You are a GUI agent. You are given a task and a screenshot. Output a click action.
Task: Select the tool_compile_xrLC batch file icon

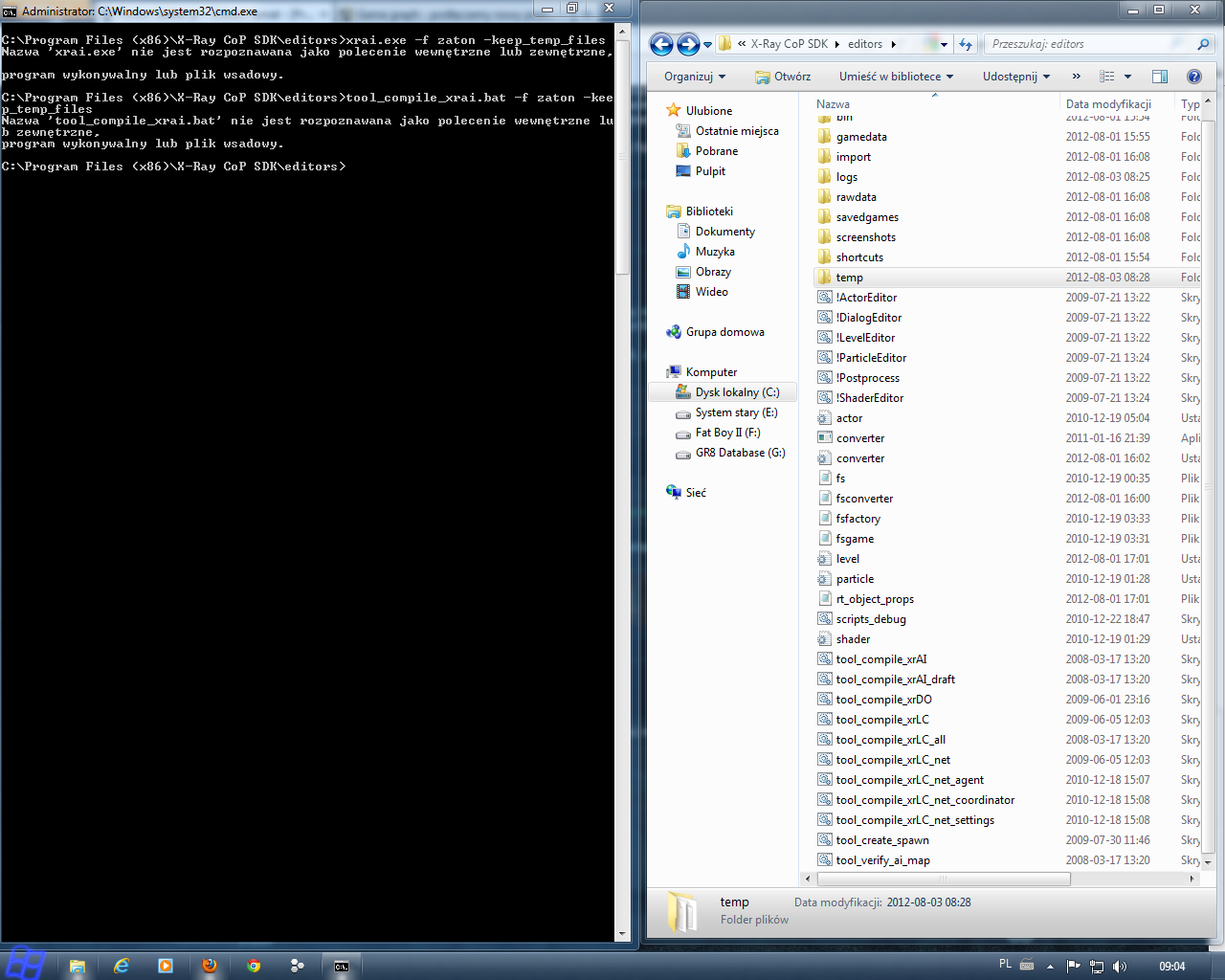825,720
